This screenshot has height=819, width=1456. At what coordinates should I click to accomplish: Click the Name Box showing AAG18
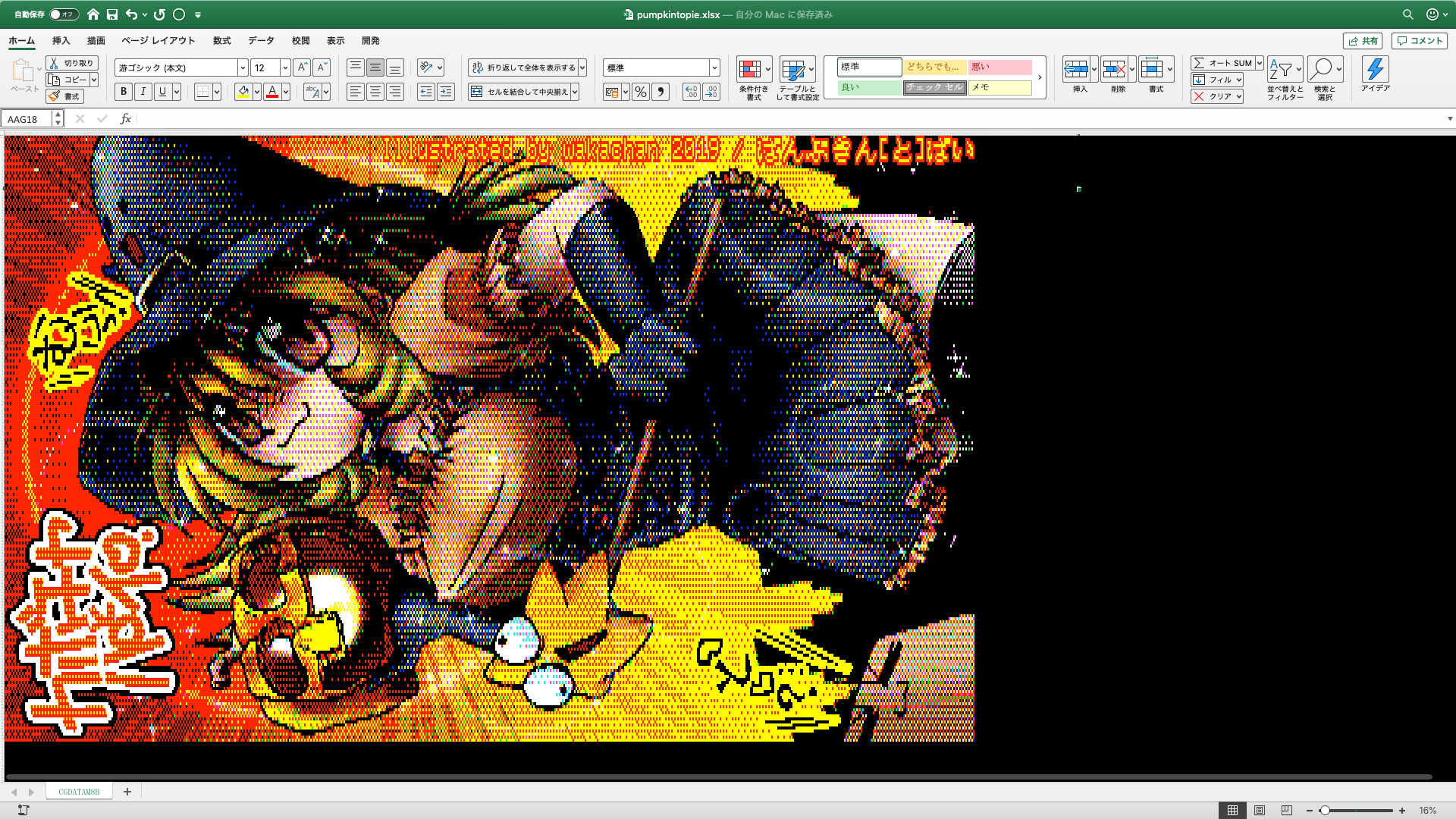[27, 119]
